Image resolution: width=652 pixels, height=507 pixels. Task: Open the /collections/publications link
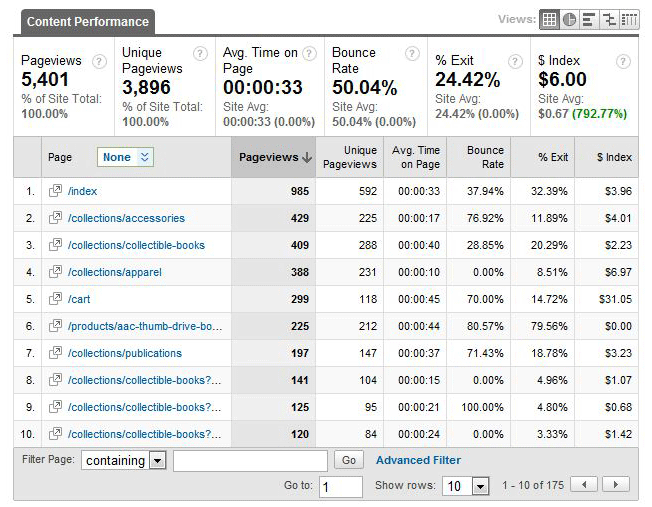point(125,353)
